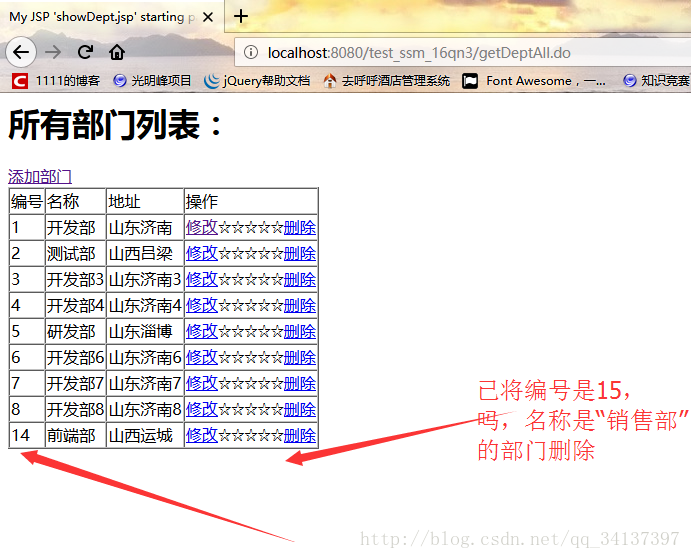Open the jQuery帮助文档 bookmark

[x=257, y=81]
